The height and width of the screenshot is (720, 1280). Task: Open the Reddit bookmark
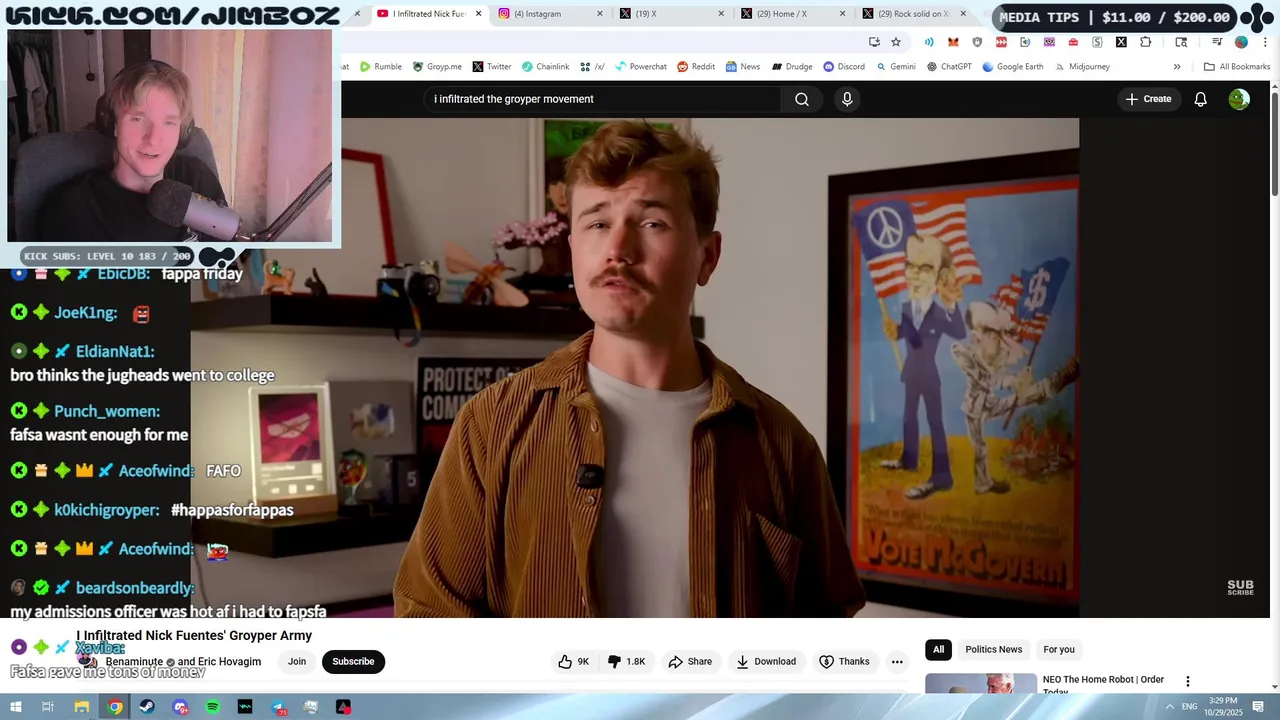(x=696, y=67)
